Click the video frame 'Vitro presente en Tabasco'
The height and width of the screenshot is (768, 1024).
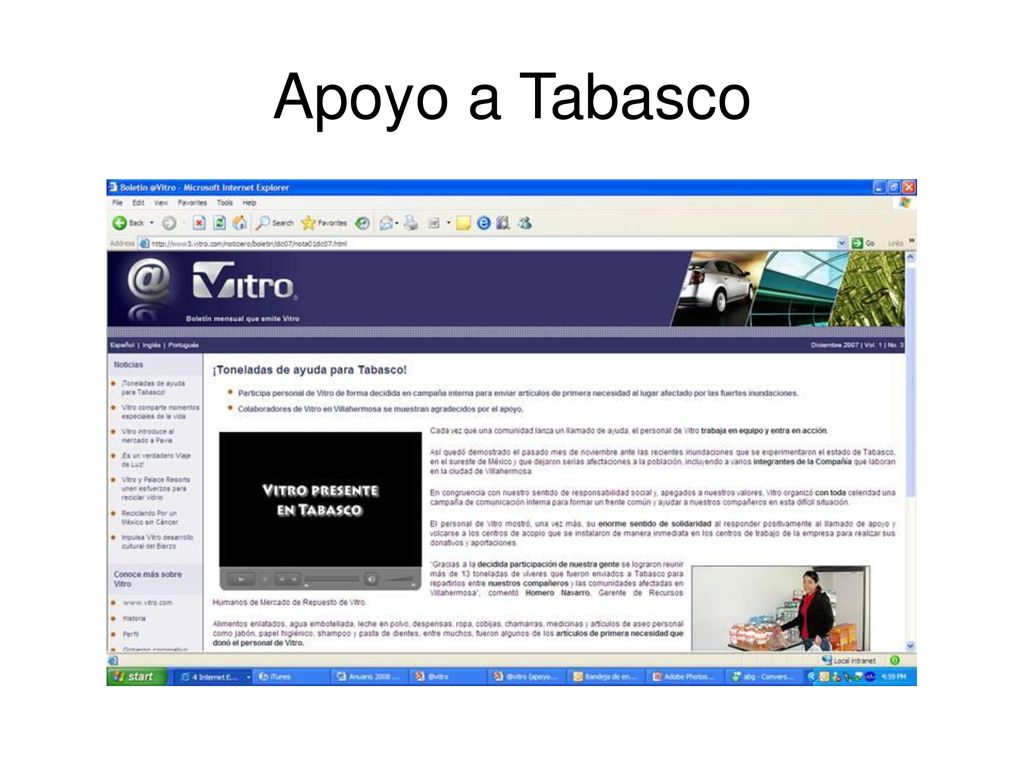tap(320, 500)
